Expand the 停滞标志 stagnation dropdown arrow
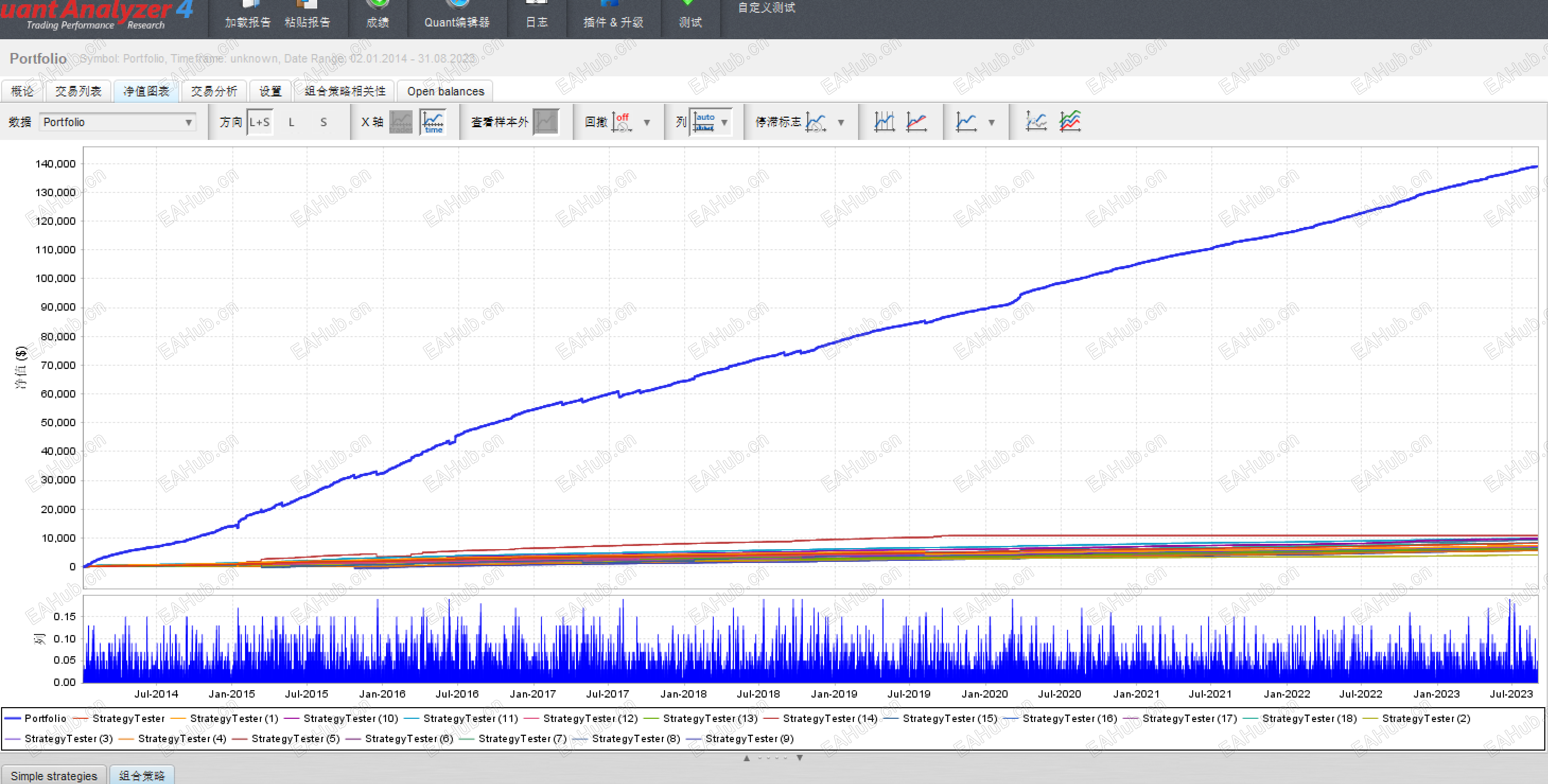 pyautogui.click(x=841, y=122)
